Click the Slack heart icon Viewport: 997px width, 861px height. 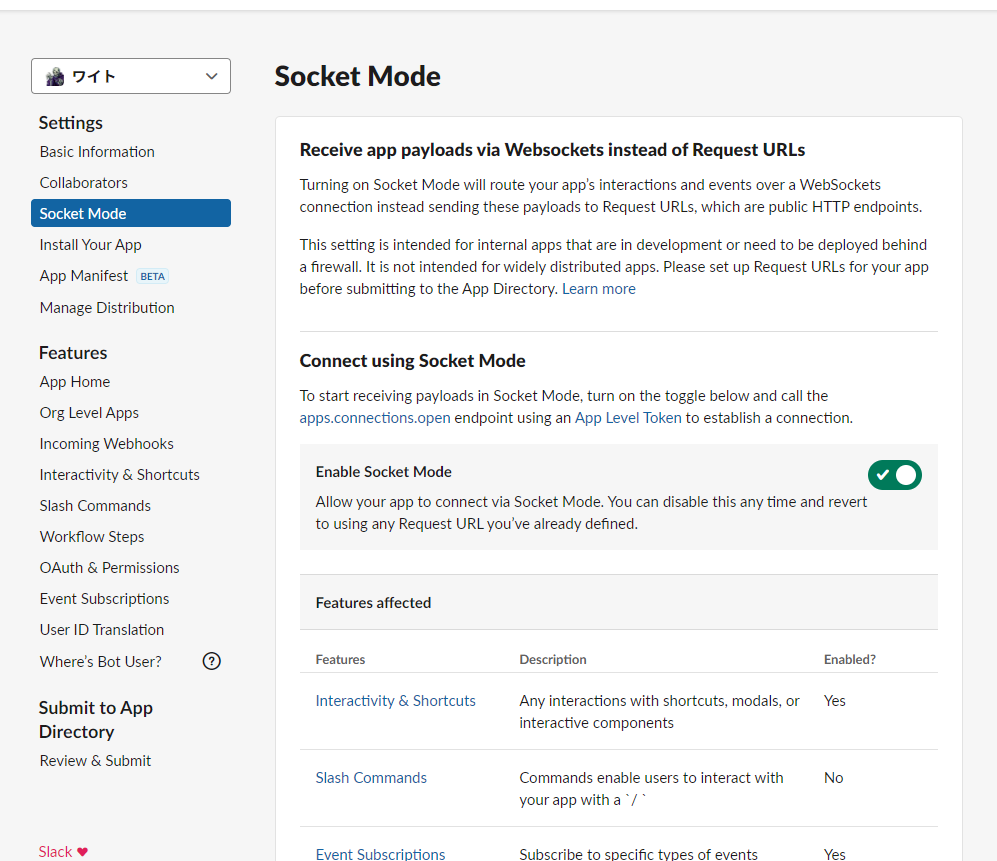coord(83,852)
